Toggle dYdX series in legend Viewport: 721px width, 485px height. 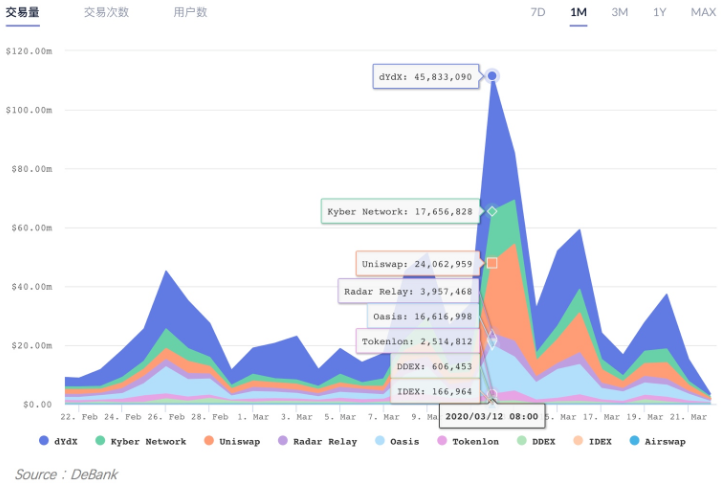[43, 441]
